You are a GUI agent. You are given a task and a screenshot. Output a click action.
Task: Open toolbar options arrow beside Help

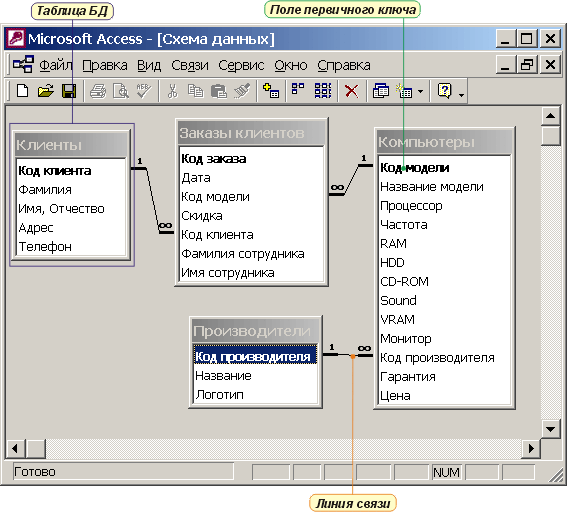coord(461,95)
